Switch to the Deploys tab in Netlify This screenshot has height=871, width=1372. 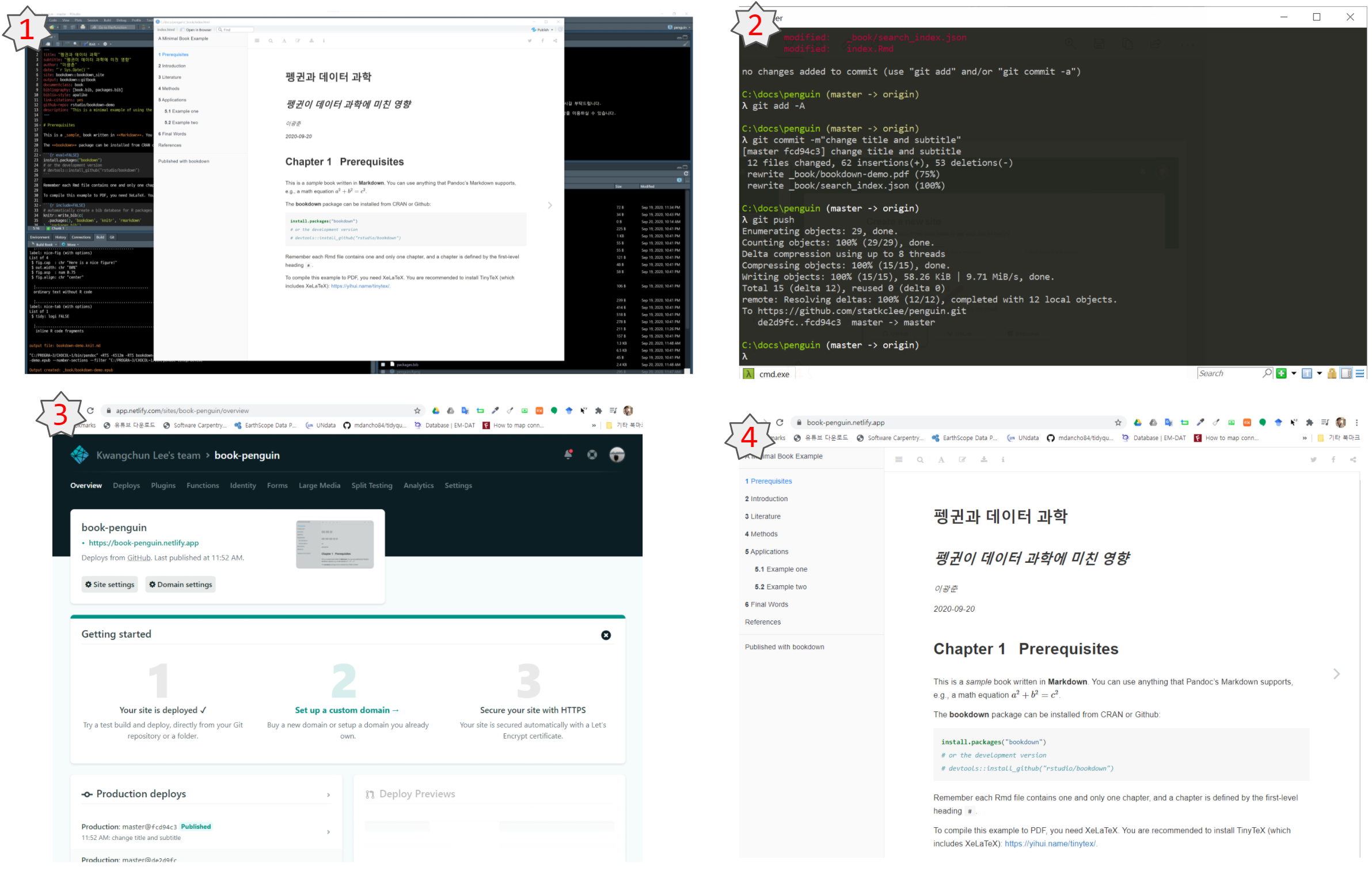point(126,486)
